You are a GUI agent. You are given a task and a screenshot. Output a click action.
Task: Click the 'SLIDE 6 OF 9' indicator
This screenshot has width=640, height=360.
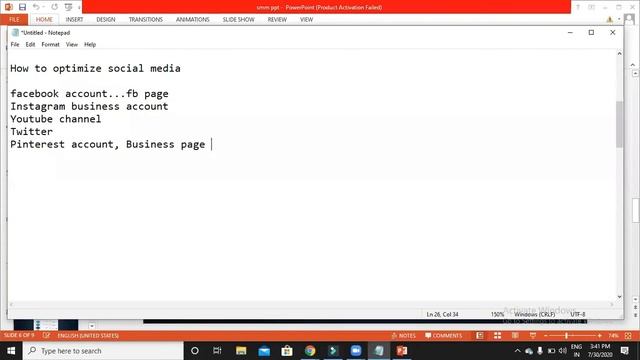(19, 336)
